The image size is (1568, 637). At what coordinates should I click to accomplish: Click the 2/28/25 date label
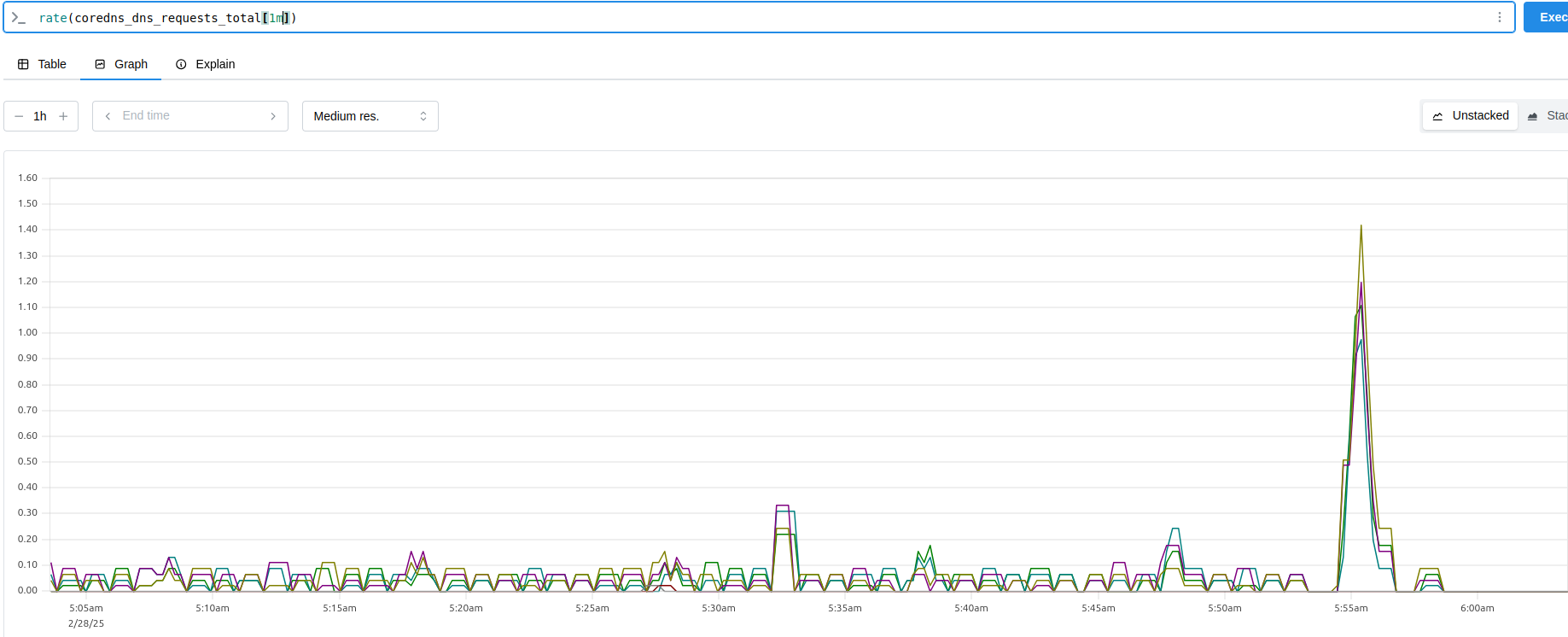[x=86, y=623]
